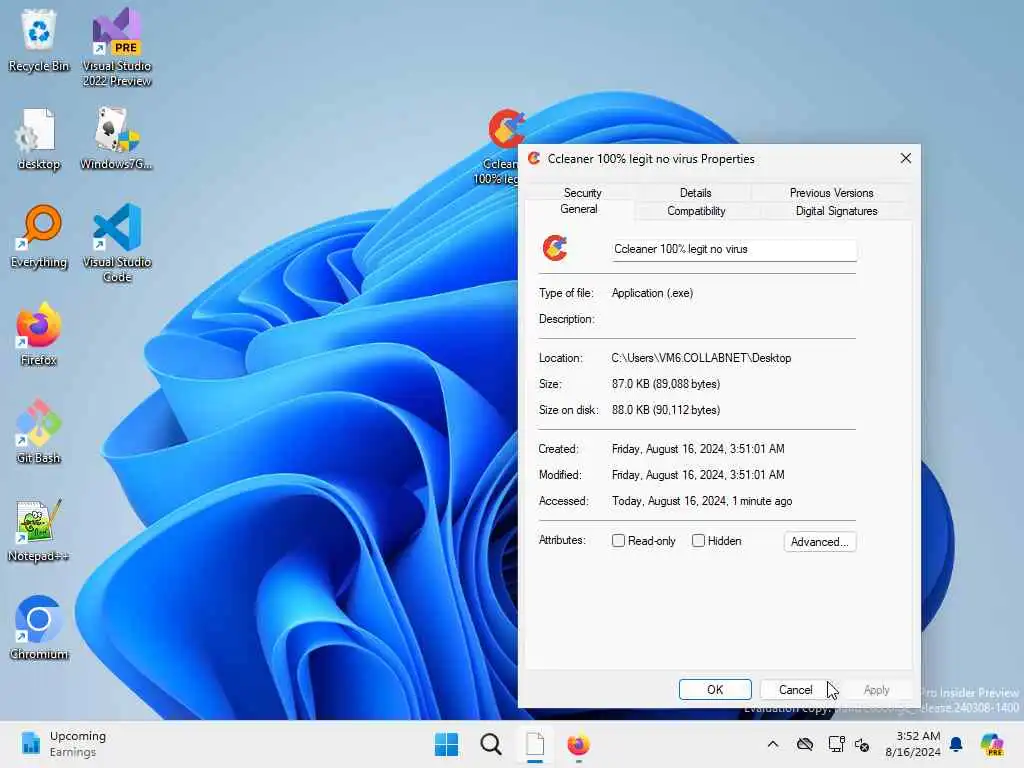Open the clock and date flyout

tap(913, 744)
